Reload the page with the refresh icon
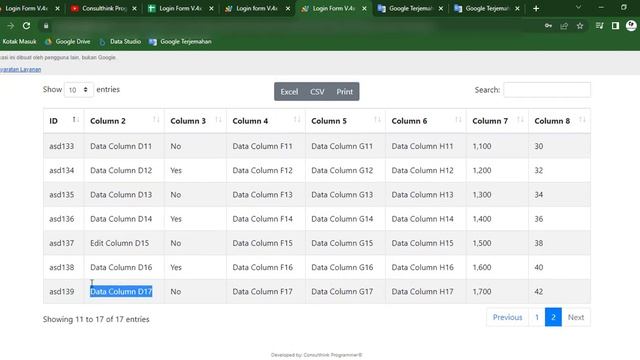 coord(27,26)
